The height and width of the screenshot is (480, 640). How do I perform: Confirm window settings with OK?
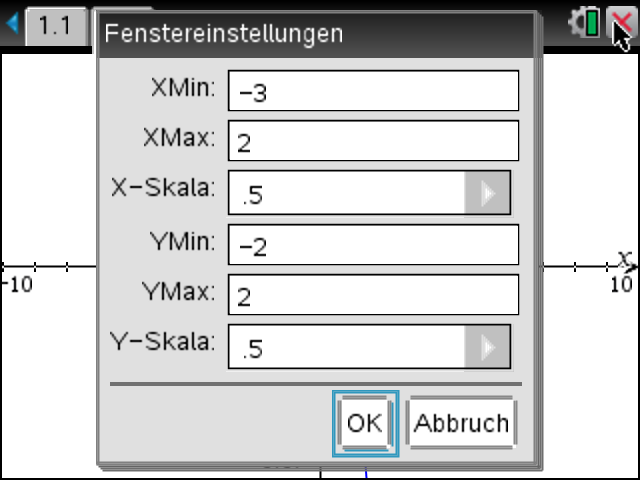[x=365, y=423]
